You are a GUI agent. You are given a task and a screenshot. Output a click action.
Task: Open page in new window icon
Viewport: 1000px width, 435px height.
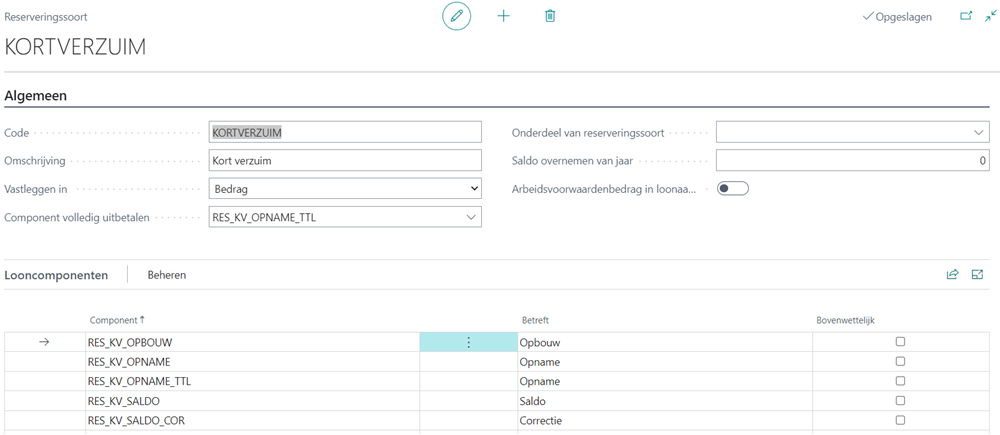(966, 16)
